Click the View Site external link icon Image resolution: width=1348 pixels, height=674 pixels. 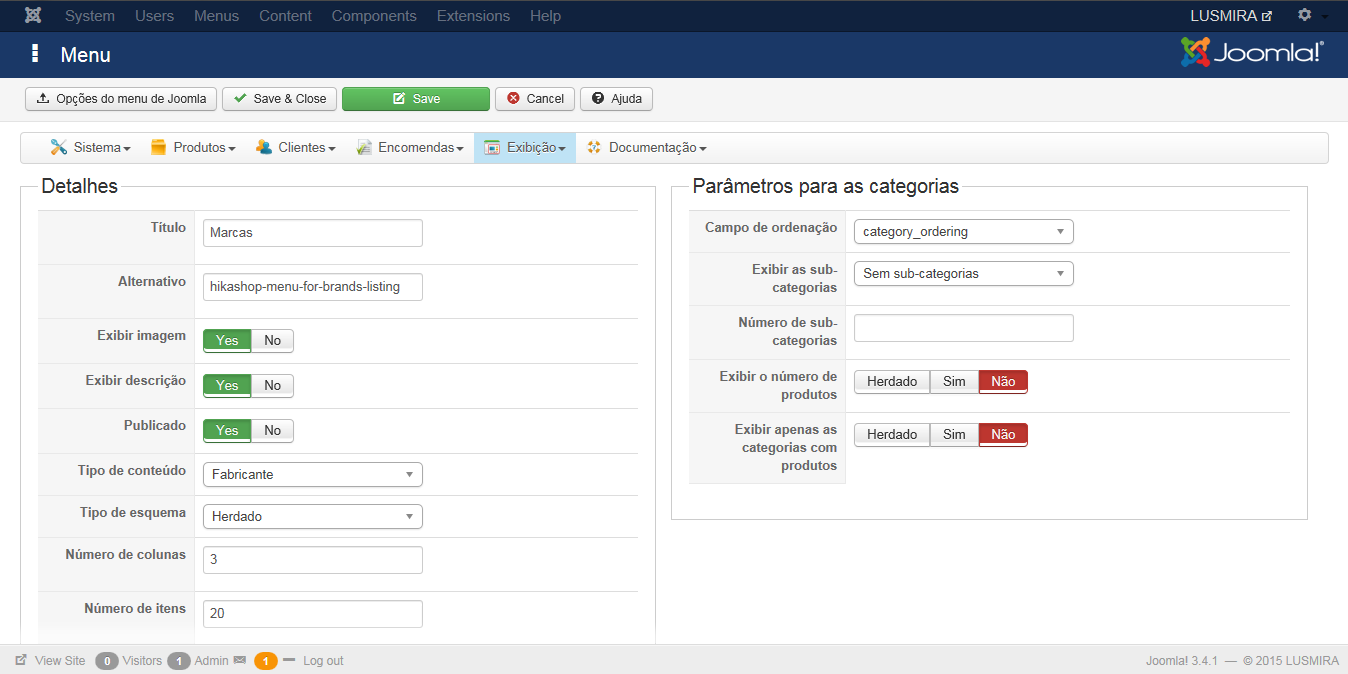[x=21, y=660]
